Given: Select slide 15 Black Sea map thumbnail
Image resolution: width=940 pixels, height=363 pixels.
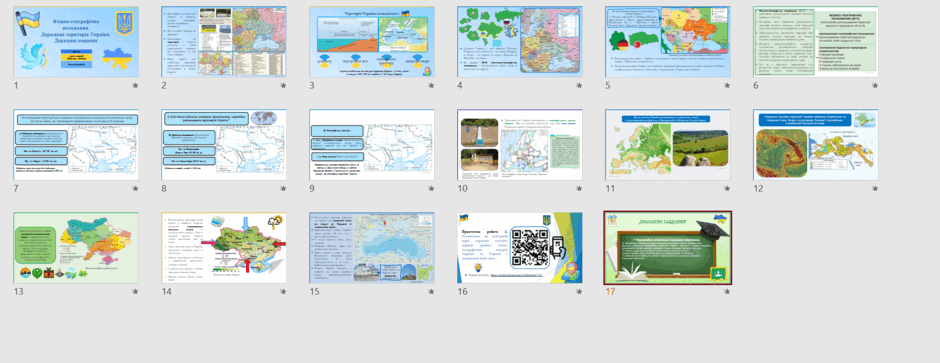Looking at the screenshot, I should coord(372,248).
